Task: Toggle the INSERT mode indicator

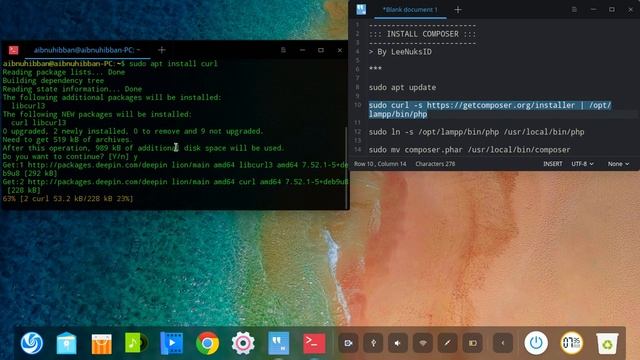Action: pos(553,164)
